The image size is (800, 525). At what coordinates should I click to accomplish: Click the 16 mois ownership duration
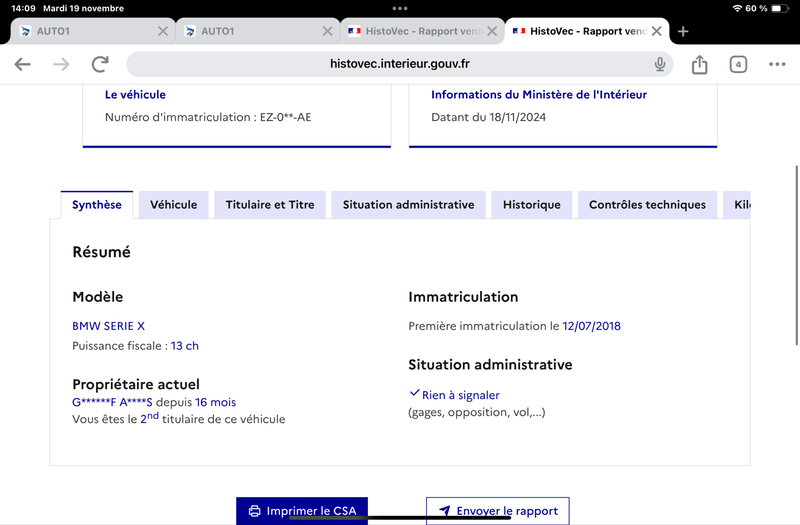click(215, 402)
